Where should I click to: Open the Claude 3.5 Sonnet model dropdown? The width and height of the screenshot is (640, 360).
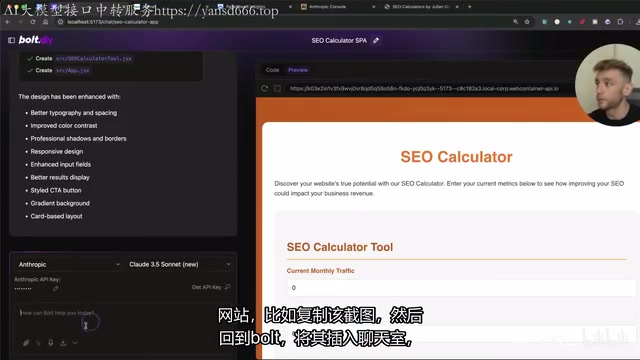point(179,264)
